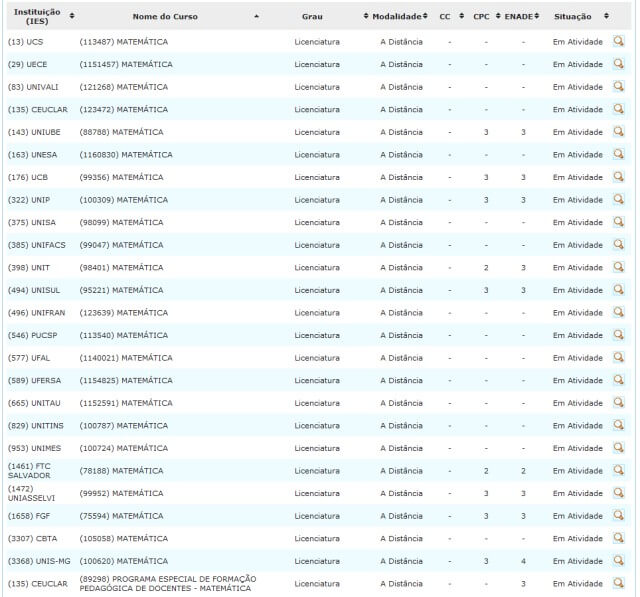
Task: Open details magnifier for CBTA row
Action: (x=618, y=538)
